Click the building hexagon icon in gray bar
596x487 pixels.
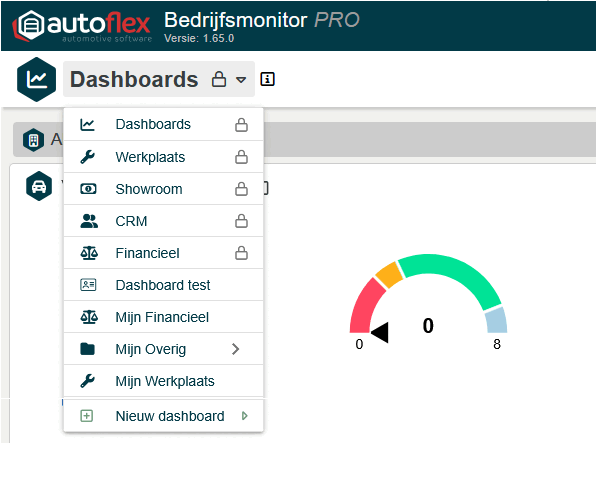click(33, 140)
